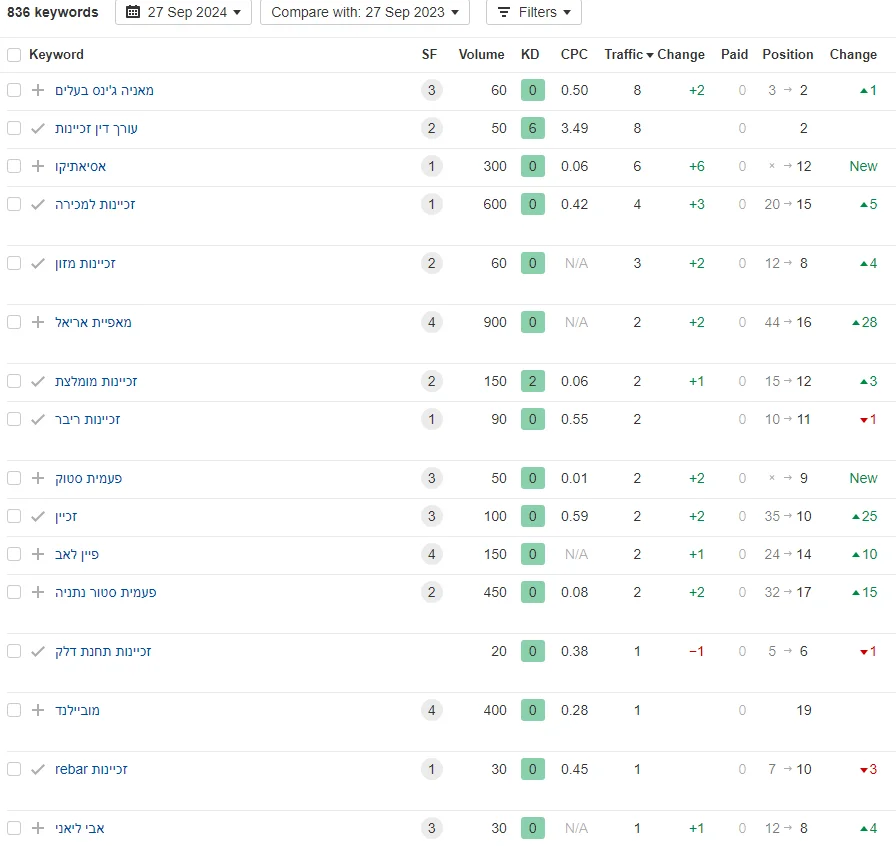Click volume 900 for מאפיית אריאל
The image size is (896, 846).
pos(495,322)
